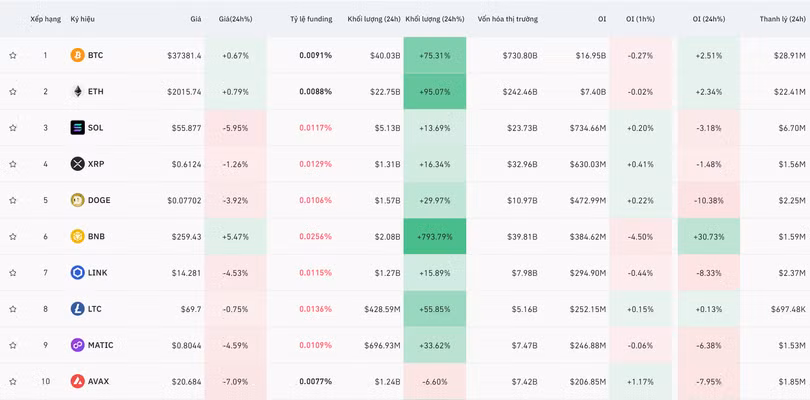Click the Bitcoin coin icon
This screenshot has width=810, height=400.
(77, 55)
